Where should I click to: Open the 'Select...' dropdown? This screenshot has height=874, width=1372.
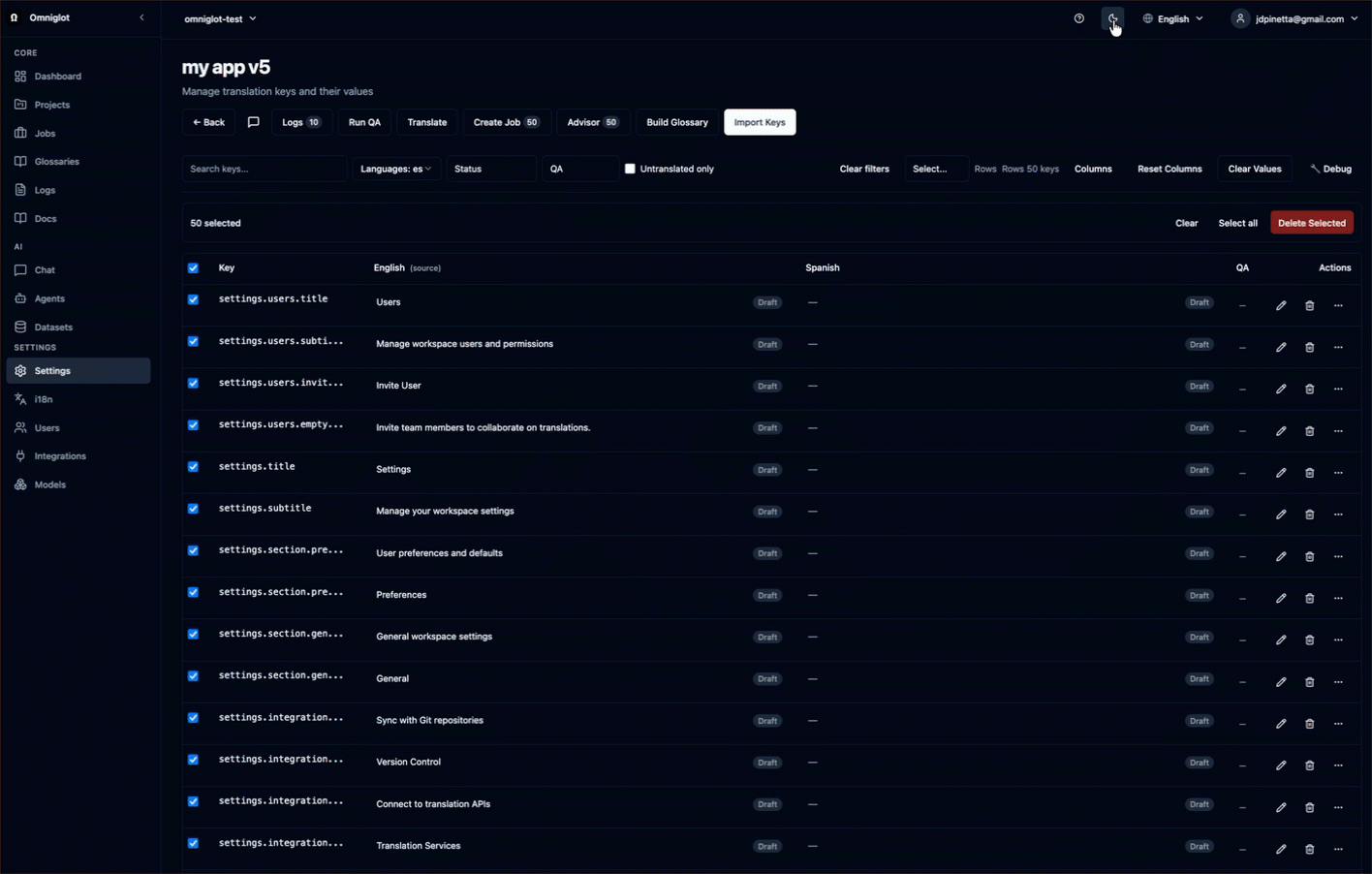(x=936, y=169)
